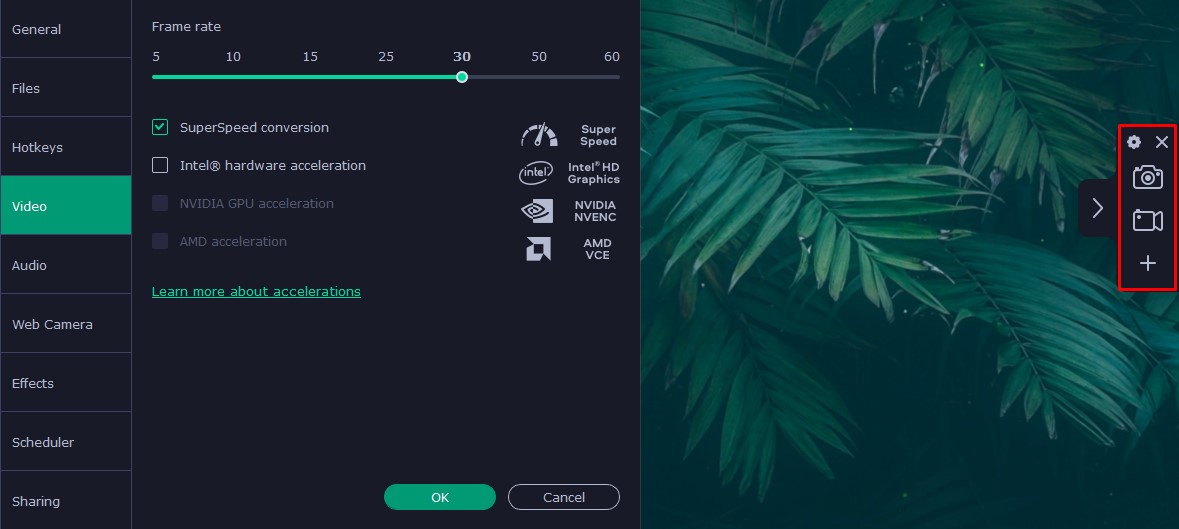Close the capture widget with X

tap(1162, 142)
